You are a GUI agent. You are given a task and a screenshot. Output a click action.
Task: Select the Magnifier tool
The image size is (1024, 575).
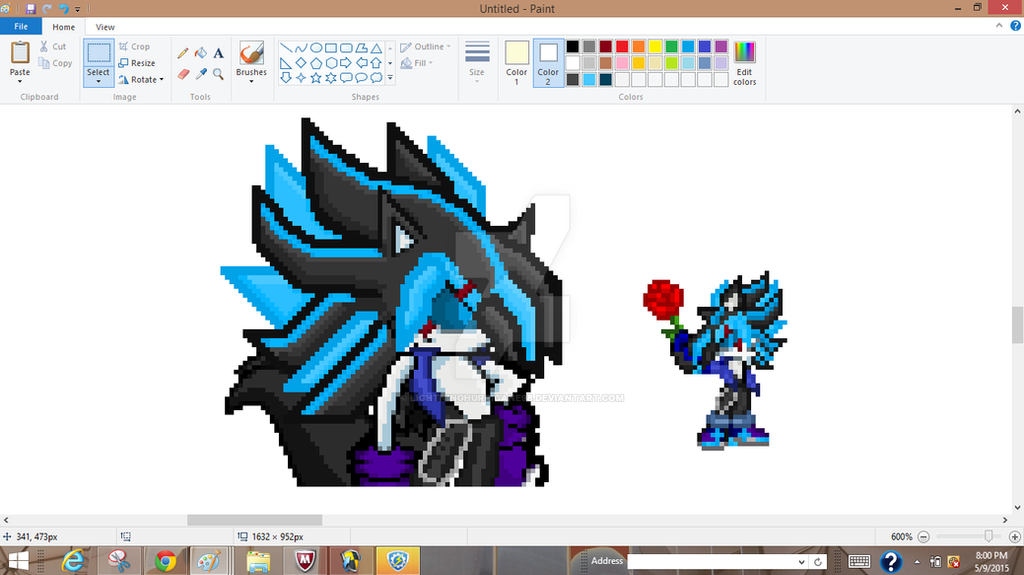tap(218, 74)
